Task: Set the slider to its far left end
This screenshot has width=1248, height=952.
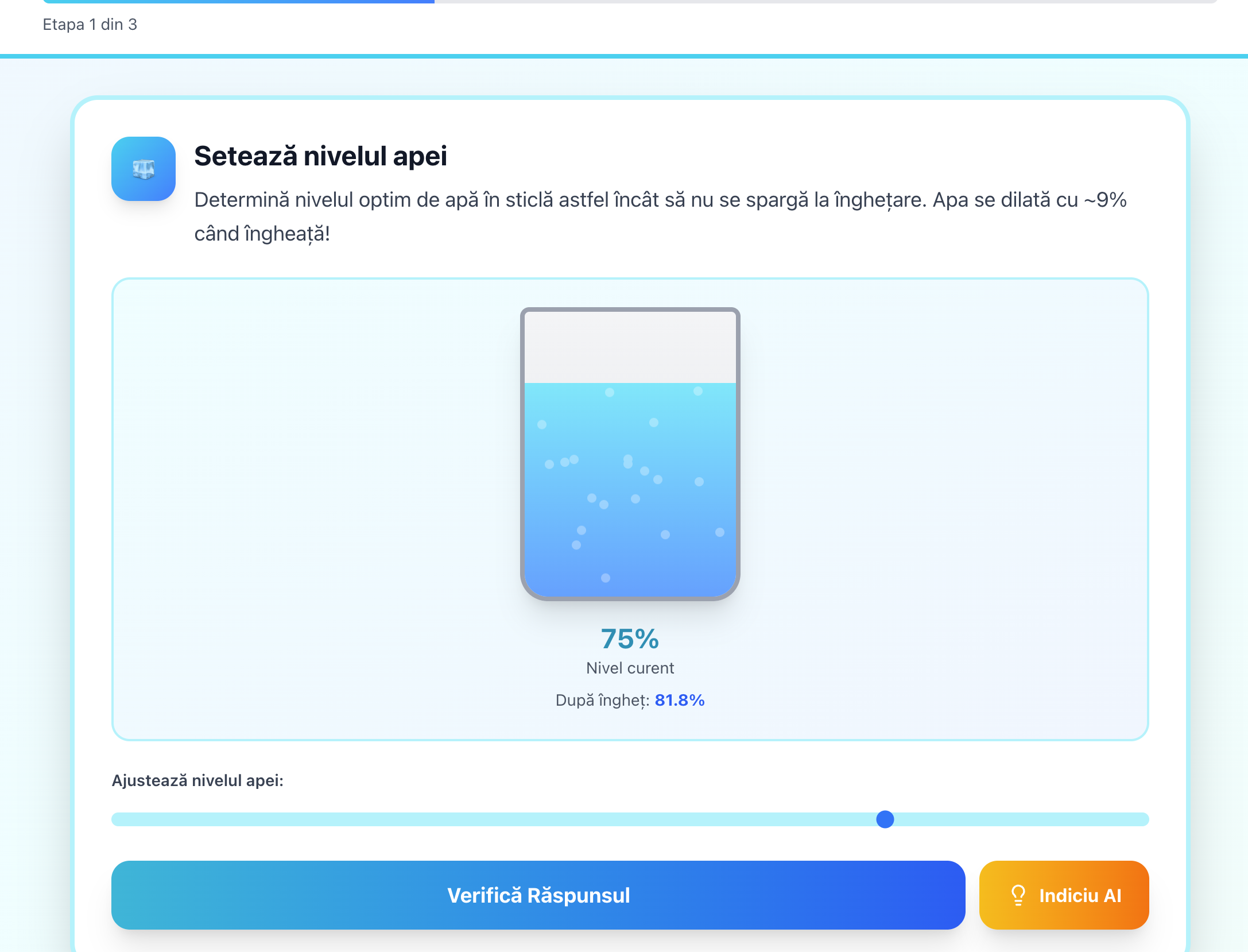Action: pos(114,819)
